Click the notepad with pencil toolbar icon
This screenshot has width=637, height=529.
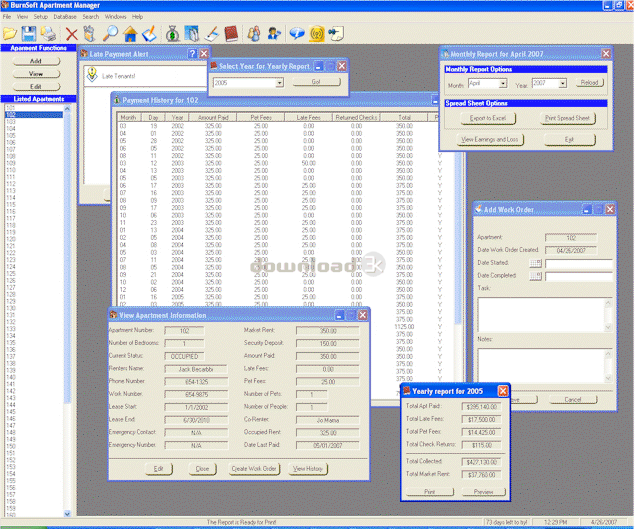(x=149, y=34)
